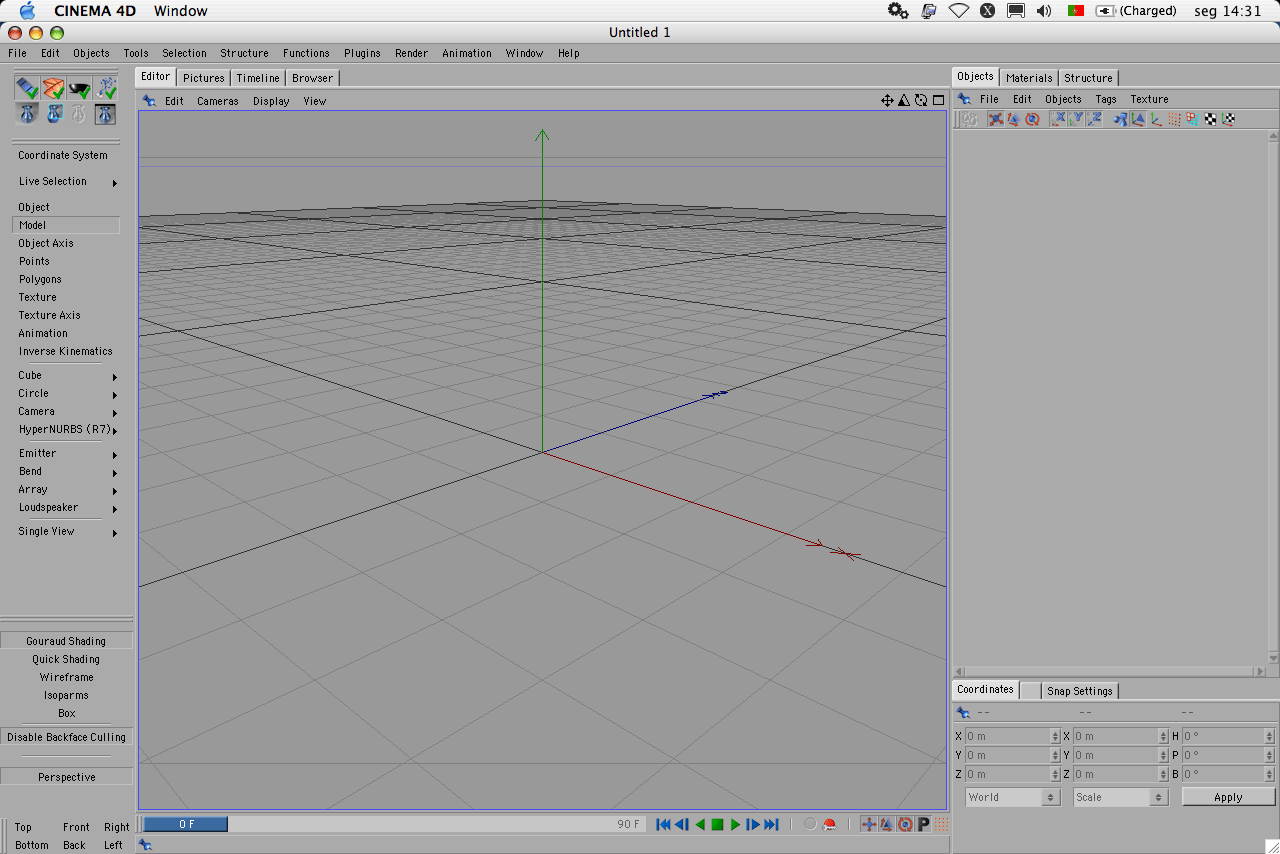
Task: Toggle the Y axis lock
Action: pos(1076,119)
